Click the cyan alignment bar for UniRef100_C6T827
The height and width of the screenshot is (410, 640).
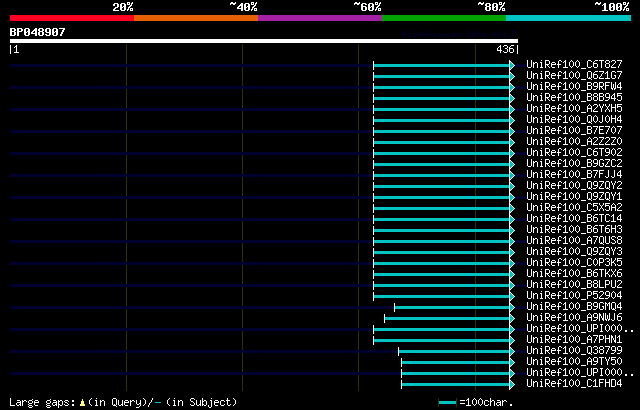[442, 65]
